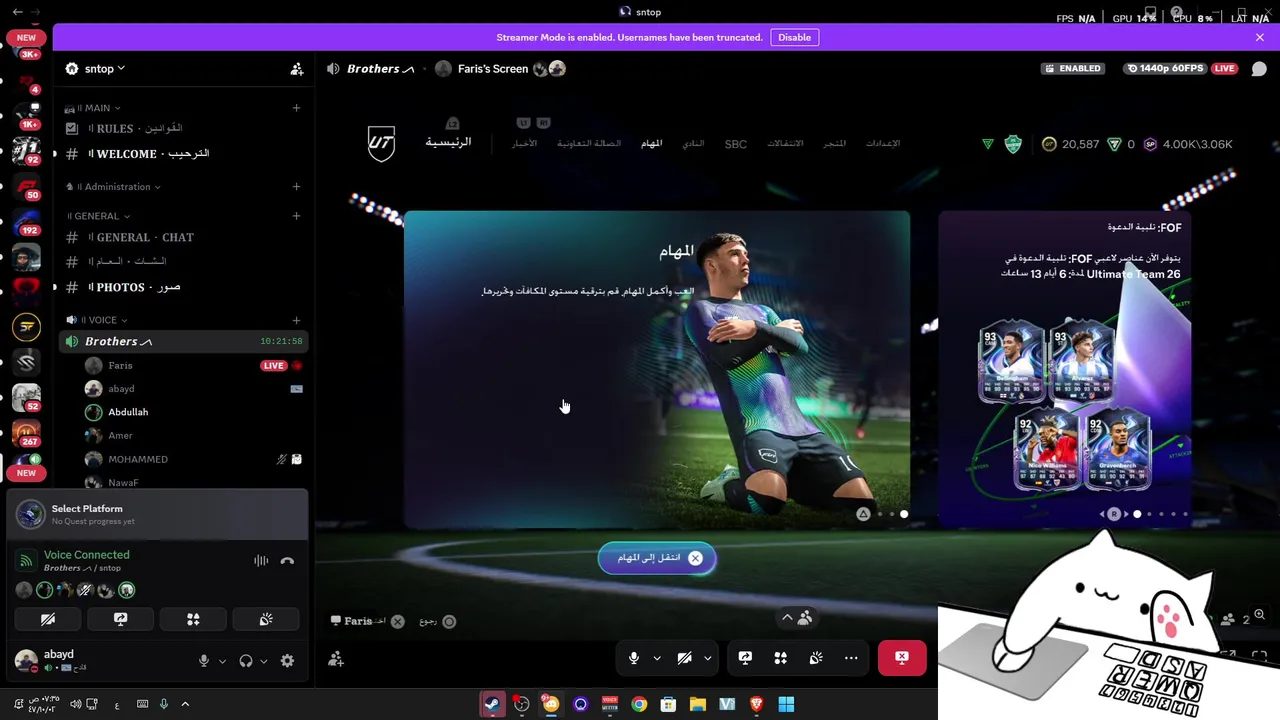This screenshot has height=720, width=1280.
Task: Open microphone input options chevron in user panel
Action: coord(222,661)
